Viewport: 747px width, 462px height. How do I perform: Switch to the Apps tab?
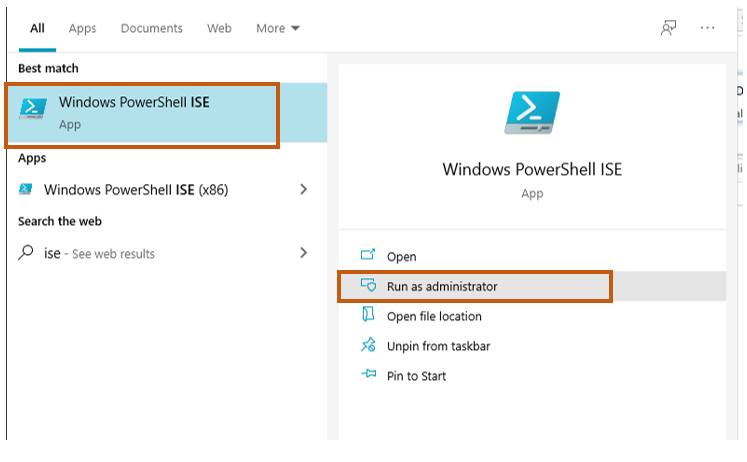pyautogui.click(x=82, y=29)
